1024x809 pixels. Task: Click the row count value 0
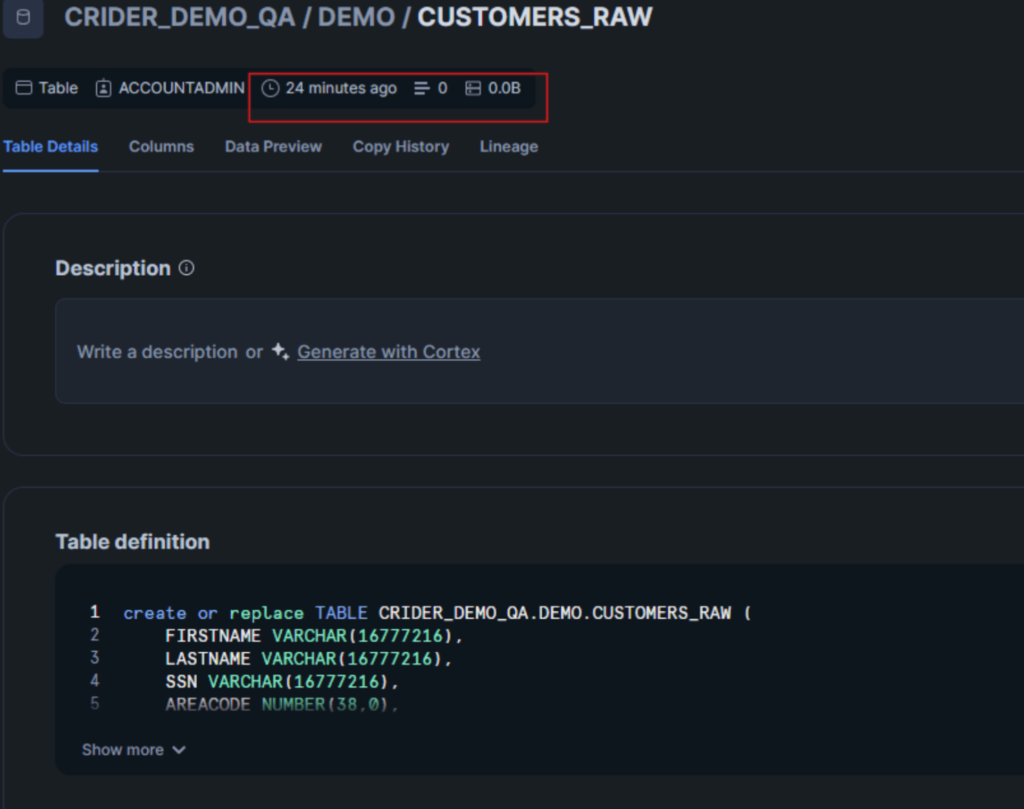(x=442, y=88)
